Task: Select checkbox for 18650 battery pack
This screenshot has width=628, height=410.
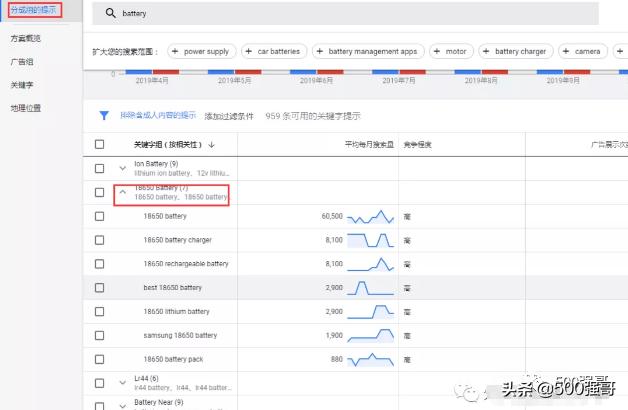Action: (99, 360)
